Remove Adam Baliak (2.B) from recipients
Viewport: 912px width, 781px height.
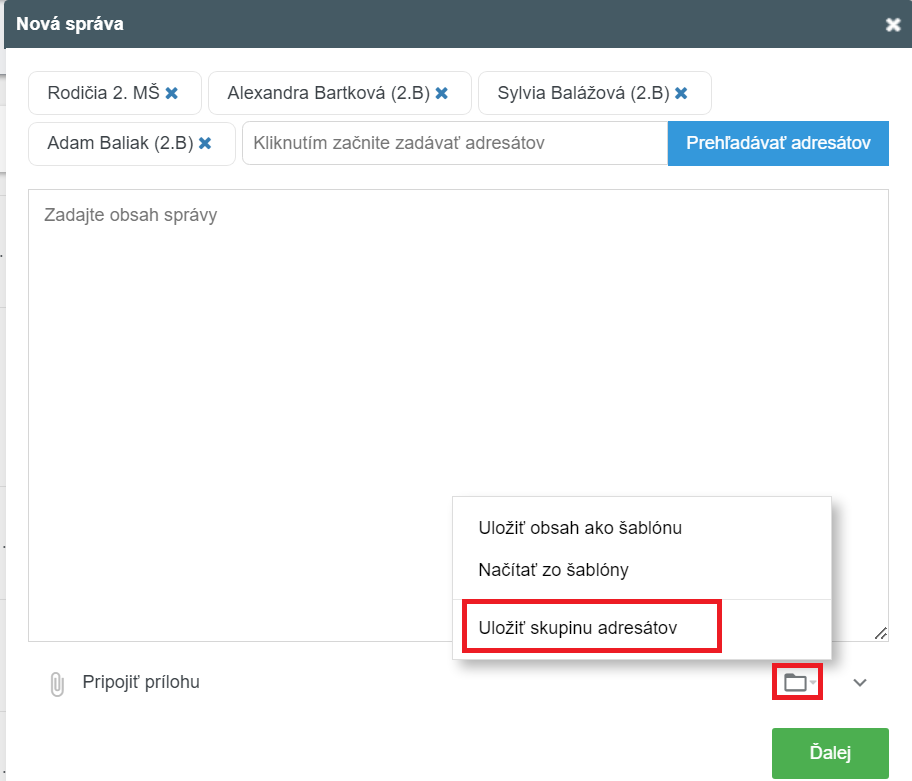[x=205, y=143]
